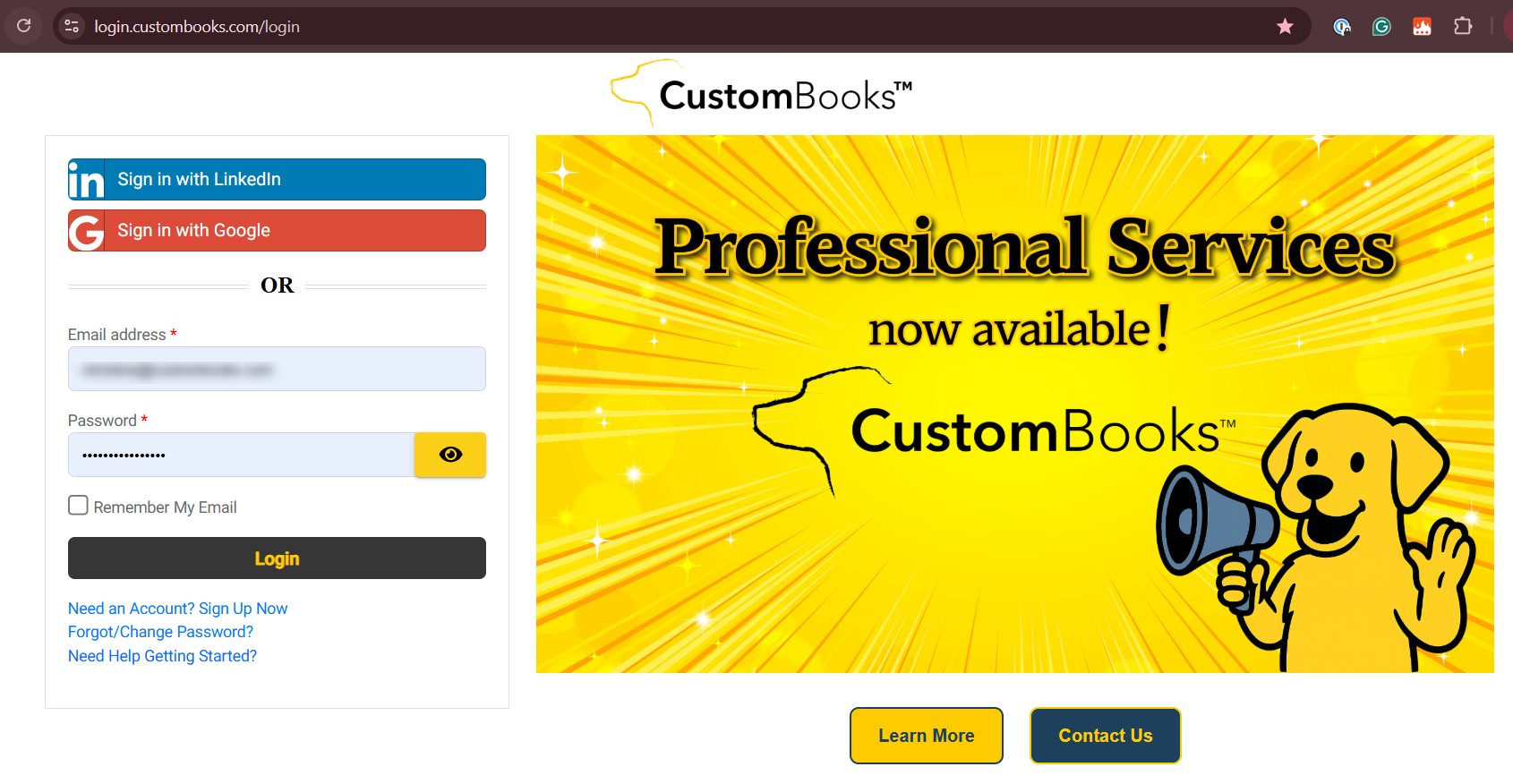Open the Grammarly extension icon
The height and width of the screenshot is (784, 1513).
point(1381,27)
